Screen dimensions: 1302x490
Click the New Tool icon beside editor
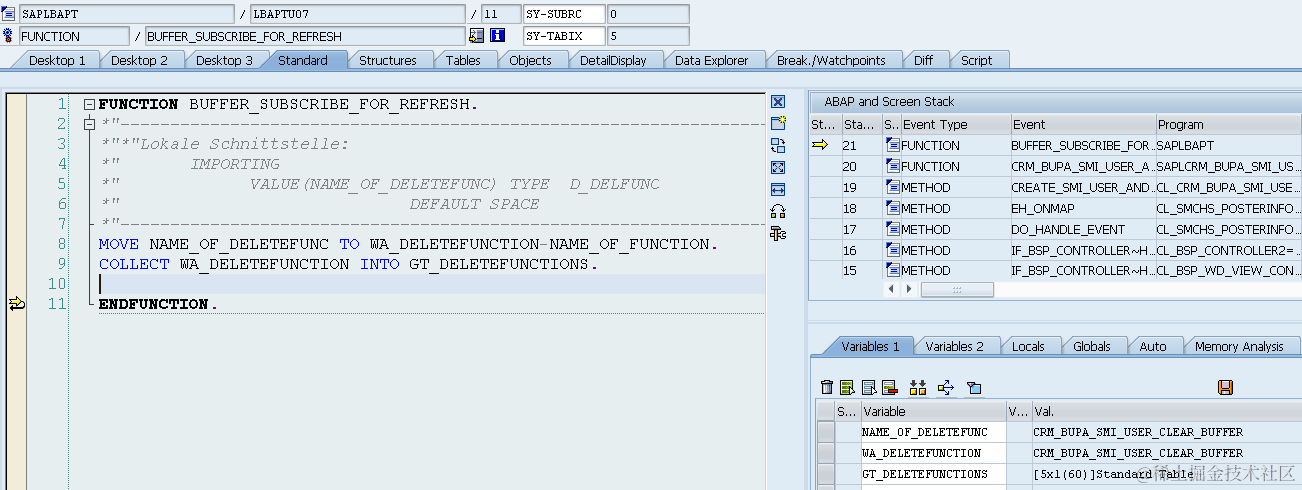(x=778, y=123)
